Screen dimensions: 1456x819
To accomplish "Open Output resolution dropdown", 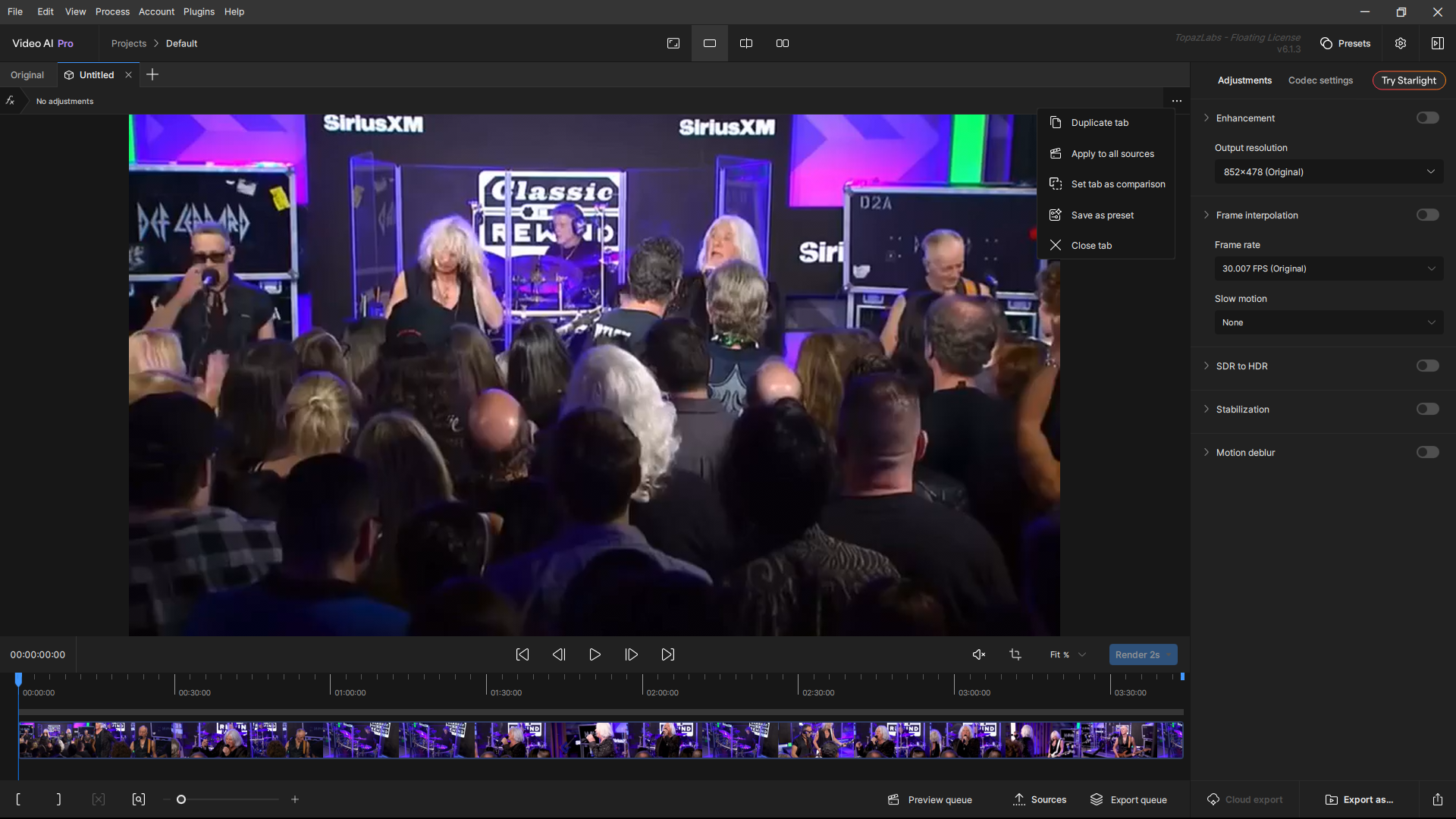I will pyautogui.click(x=1329, y=172).
